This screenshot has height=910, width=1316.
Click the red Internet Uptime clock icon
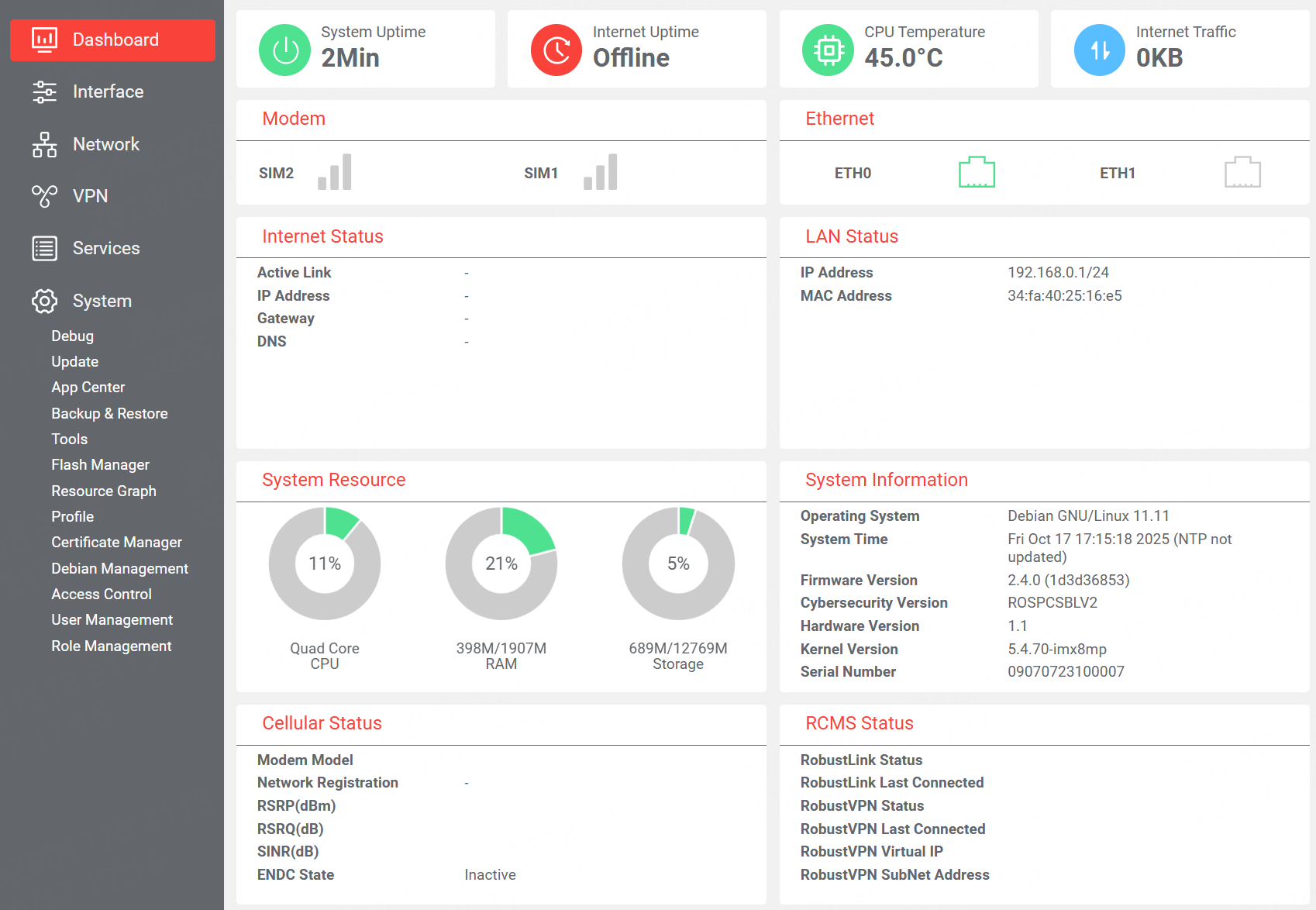coord(556,50)
